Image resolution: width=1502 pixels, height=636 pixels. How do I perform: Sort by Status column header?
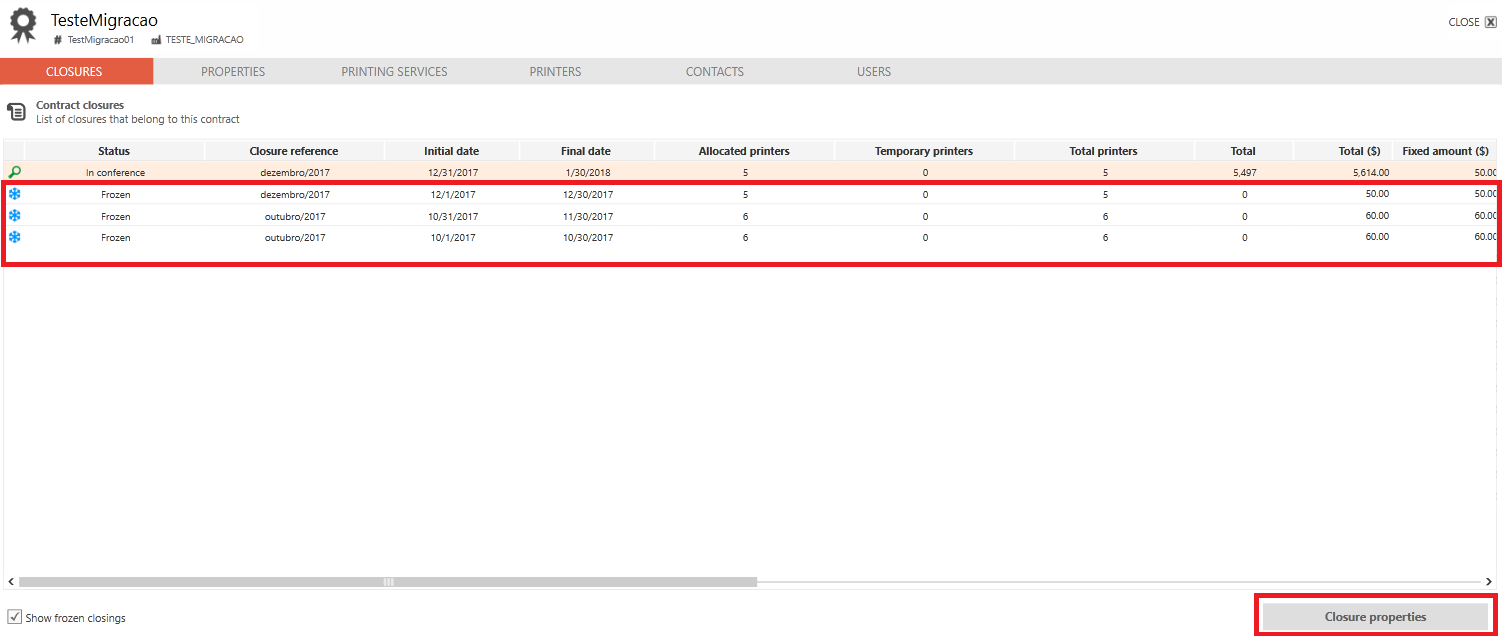pos(114,151)
